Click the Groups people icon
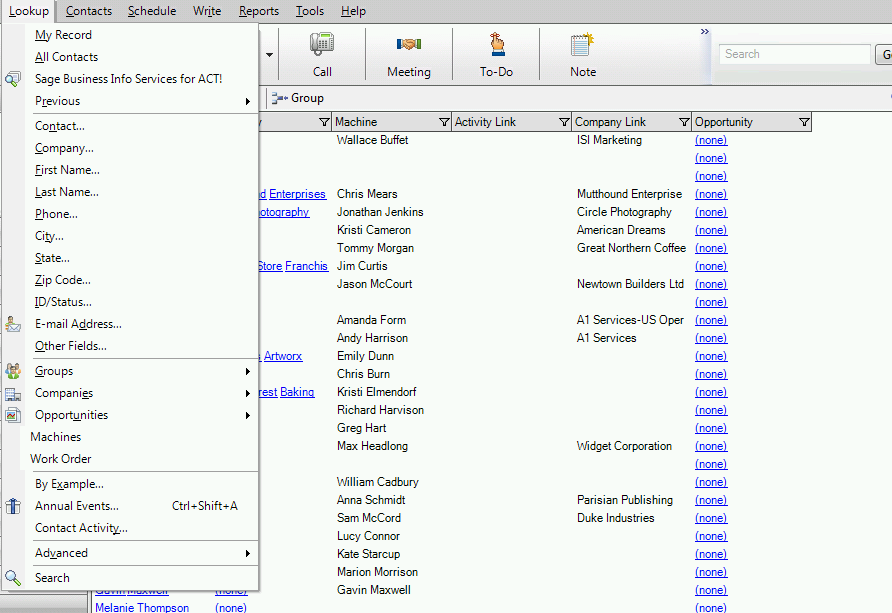 [x=13, y=371]
